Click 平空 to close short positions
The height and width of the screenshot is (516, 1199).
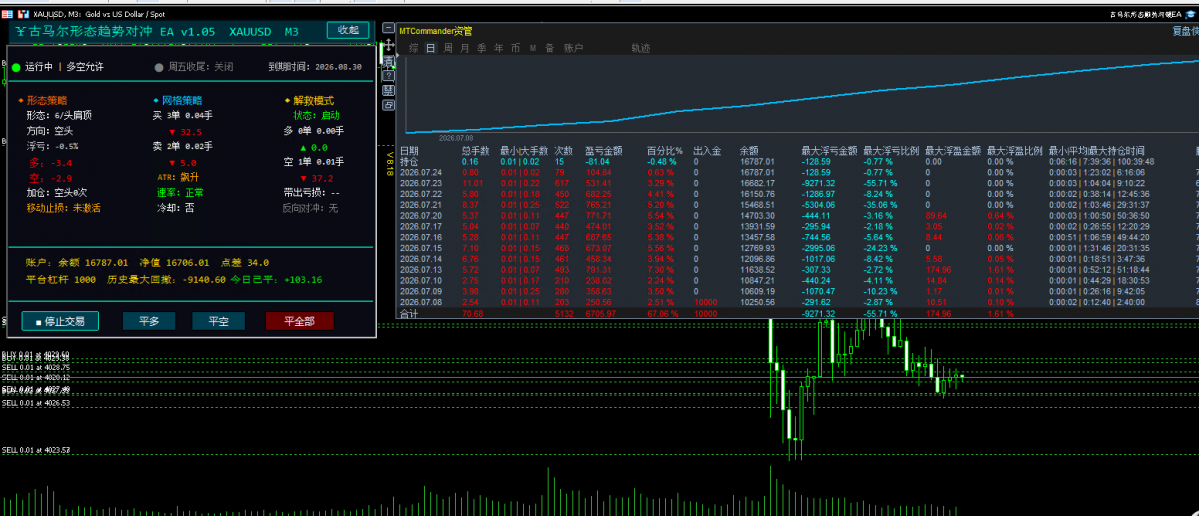(x=219, y=321)
